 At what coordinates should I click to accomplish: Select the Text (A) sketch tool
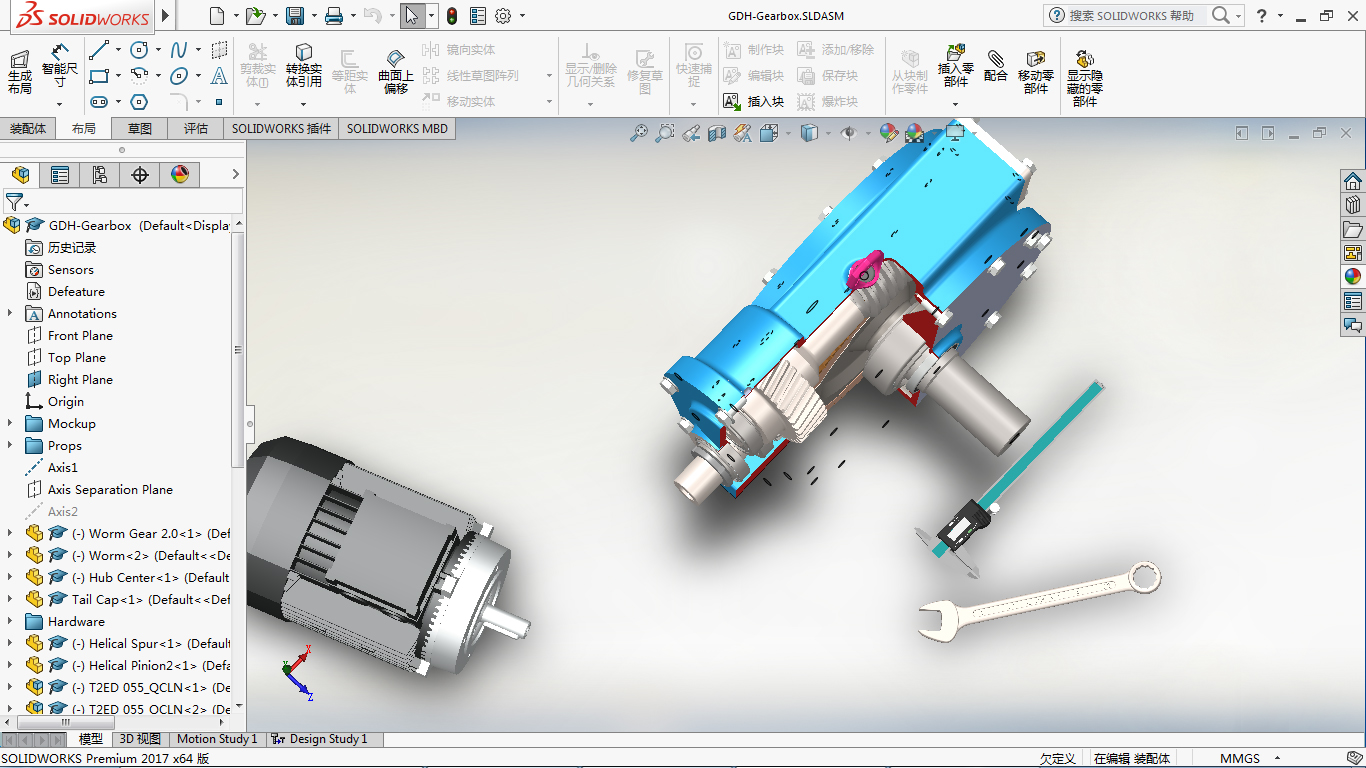click(x=219, y=76)
